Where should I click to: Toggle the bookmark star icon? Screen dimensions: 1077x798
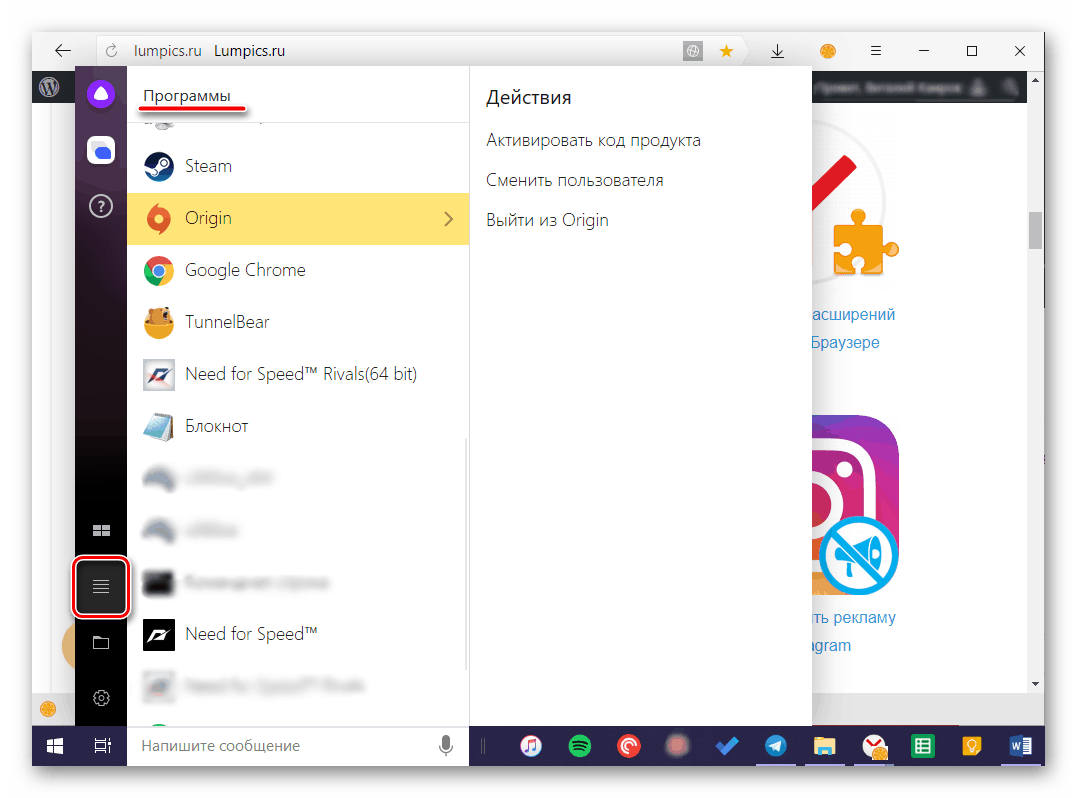(726, 51)
